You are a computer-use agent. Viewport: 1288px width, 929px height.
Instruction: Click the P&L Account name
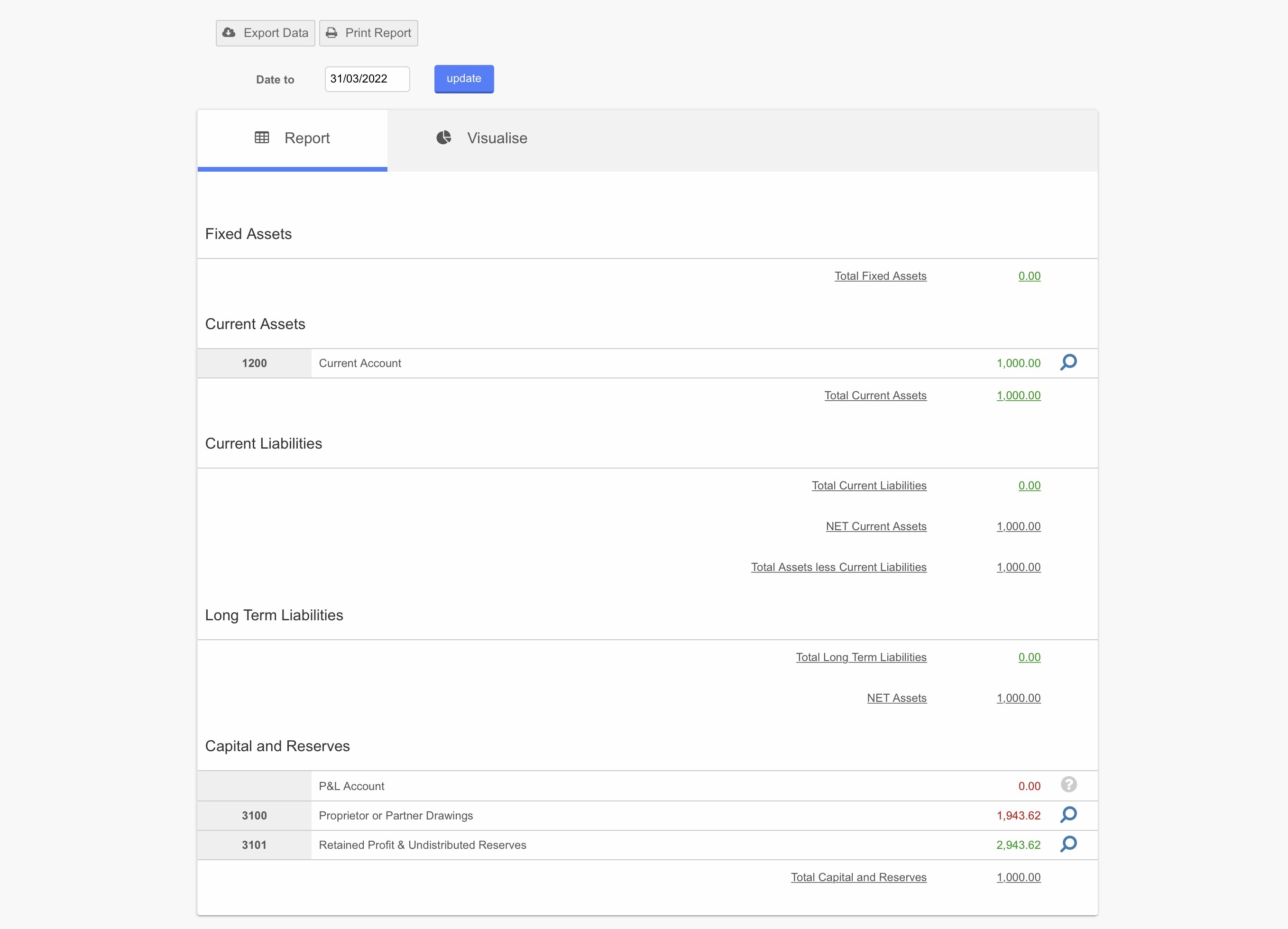(351, 786)
